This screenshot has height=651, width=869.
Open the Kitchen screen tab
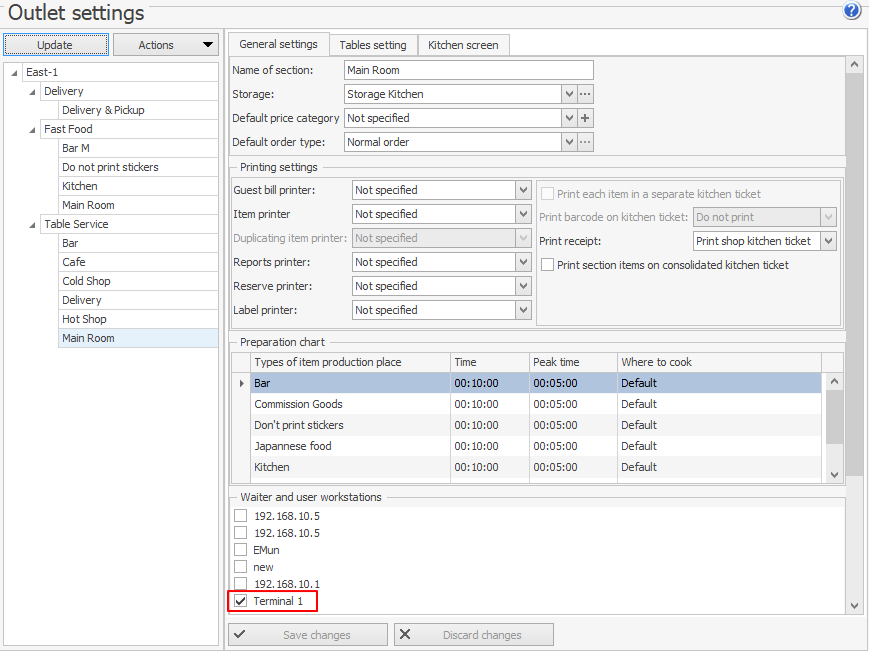pos(464,45)
